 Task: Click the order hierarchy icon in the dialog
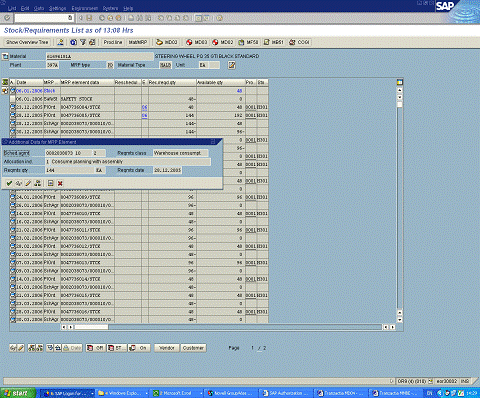38,183
